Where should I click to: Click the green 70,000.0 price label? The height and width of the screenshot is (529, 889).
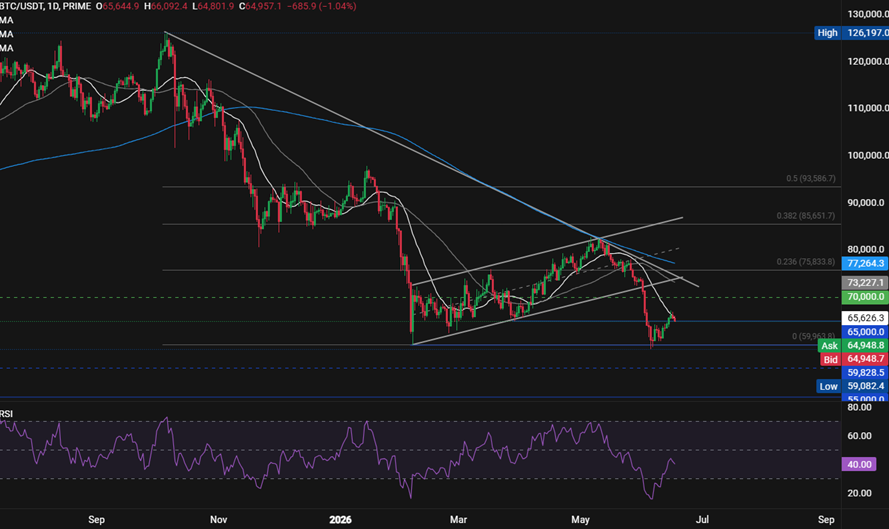pyautogui.click(x=865, y=297)
